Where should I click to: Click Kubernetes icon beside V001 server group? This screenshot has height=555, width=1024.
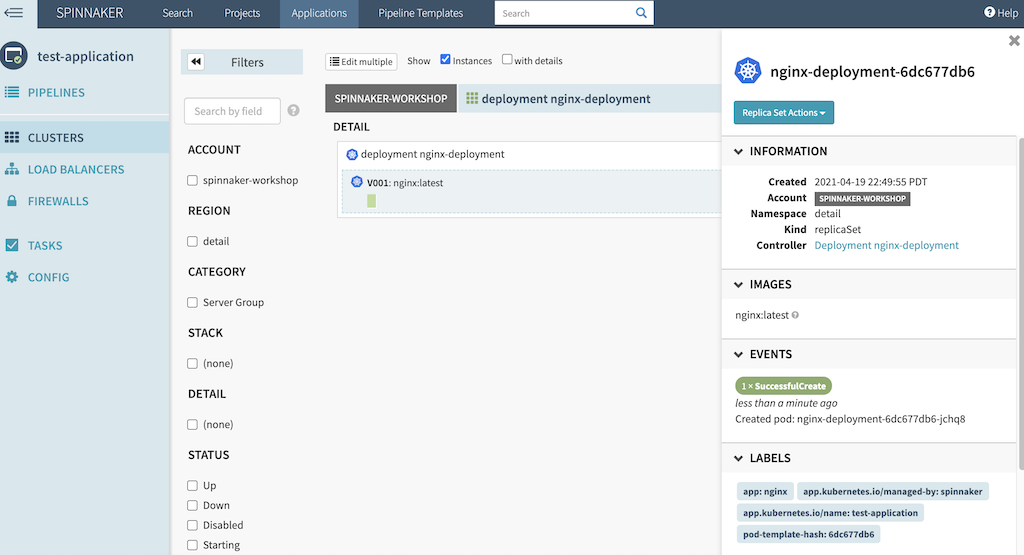(x=357, y=182)
